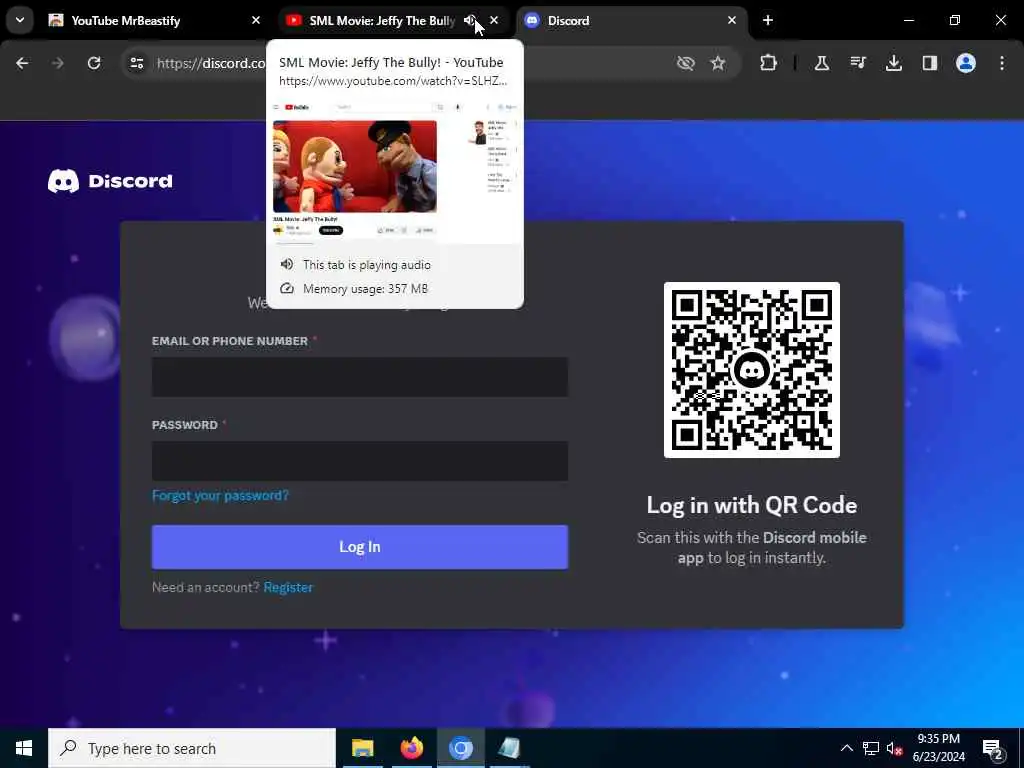The height and width of the screenshot is (768, 1024).
Task: Close the SML Movie: Jeffy The Bully tab
Action: [x=494, y=20]
